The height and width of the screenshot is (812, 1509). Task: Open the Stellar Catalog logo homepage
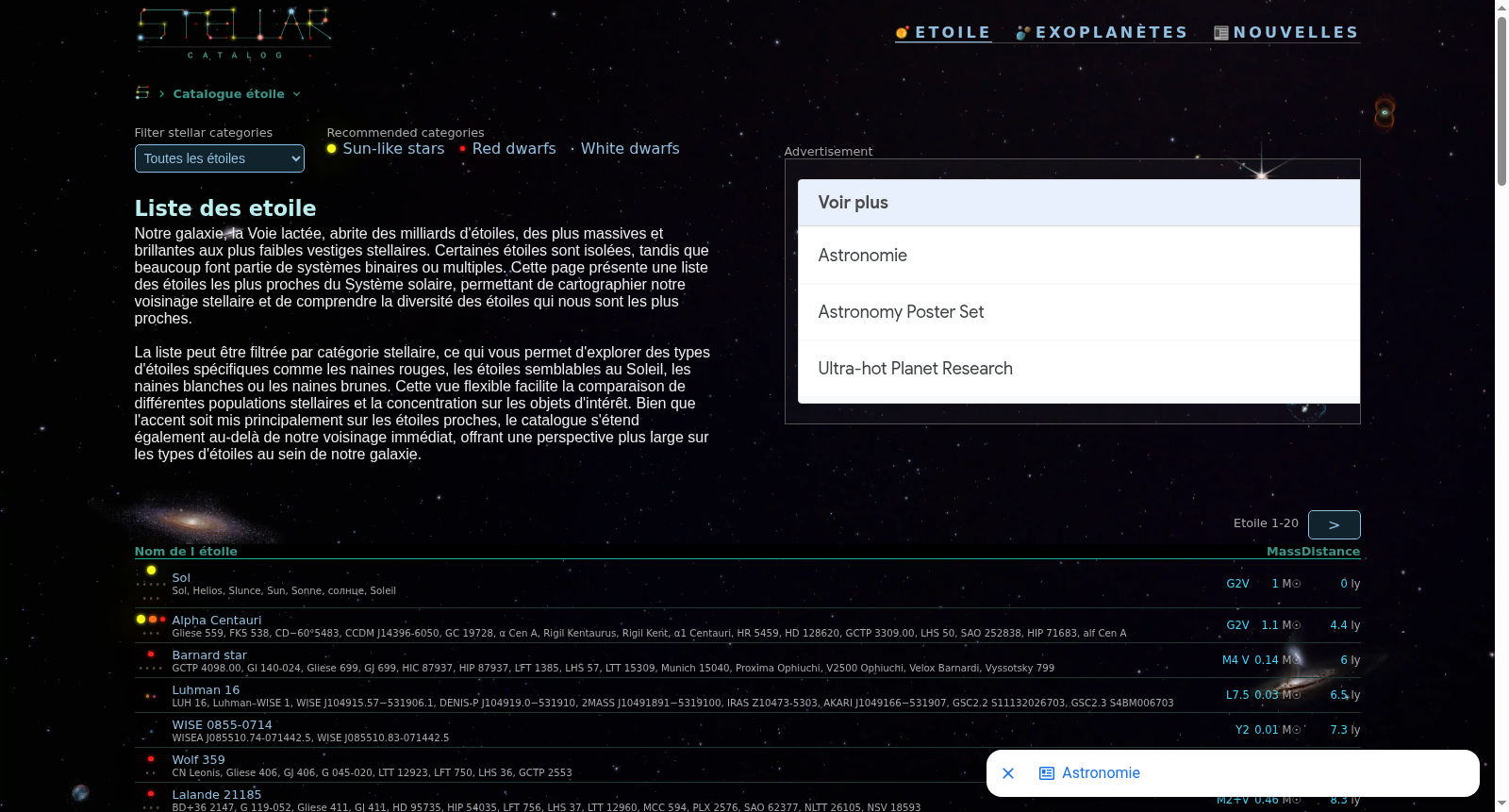coord(233,33)
